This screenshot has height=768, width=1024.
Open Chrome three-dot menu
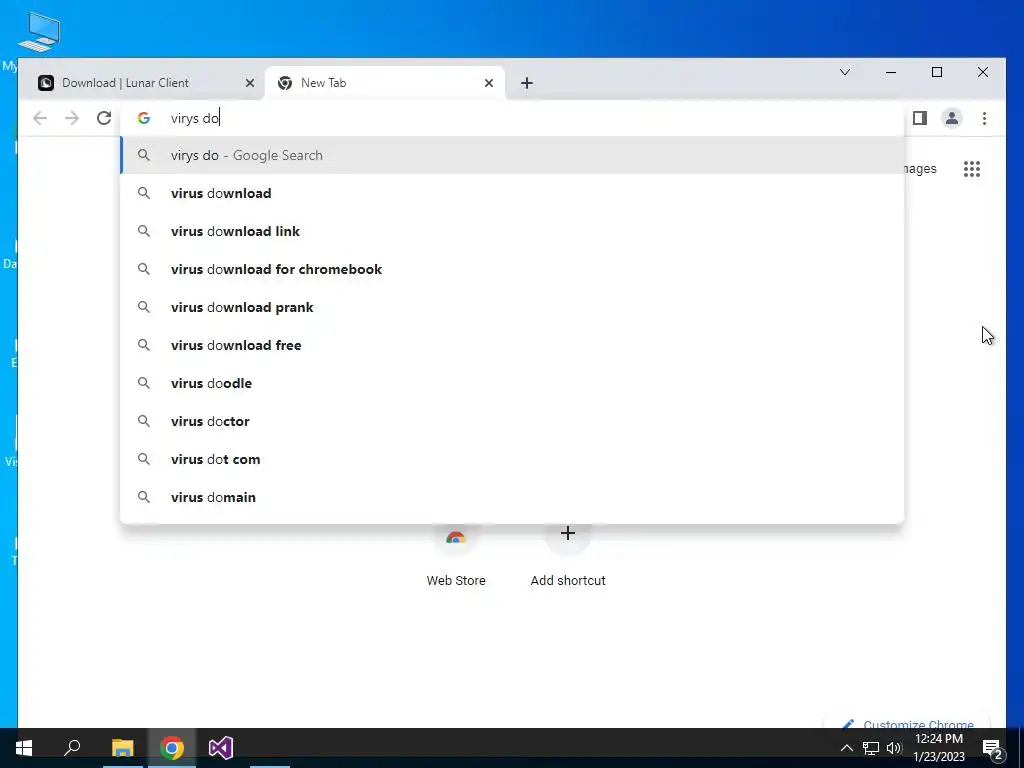[x=984, y=118]
